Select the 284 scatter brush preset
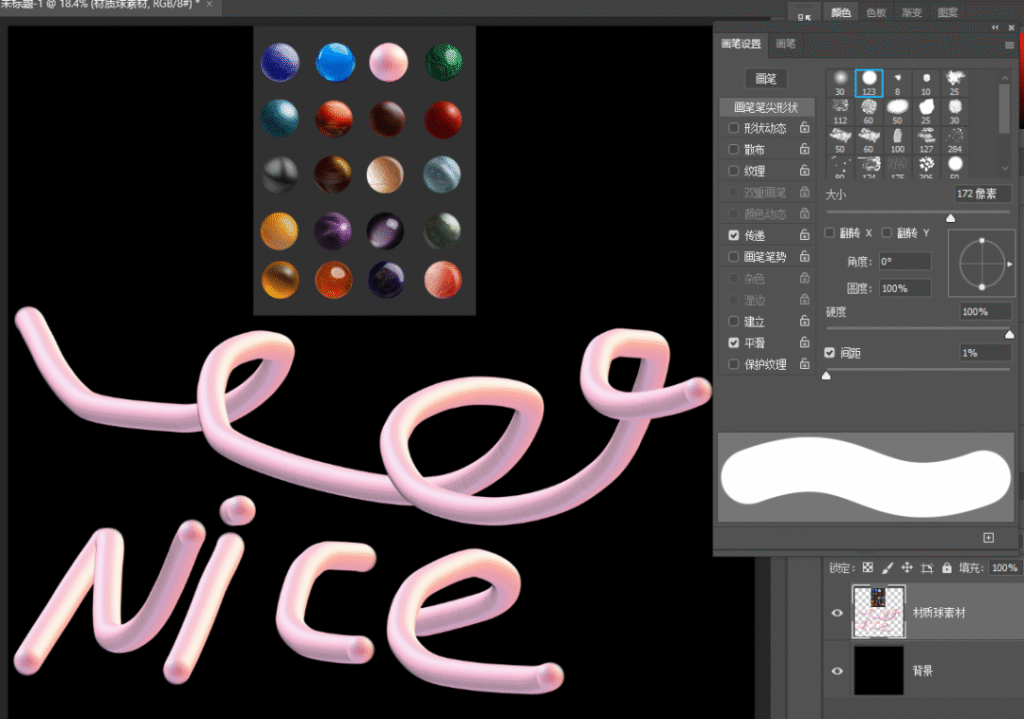Screen dimensions: 1024x719 (955, 140)
